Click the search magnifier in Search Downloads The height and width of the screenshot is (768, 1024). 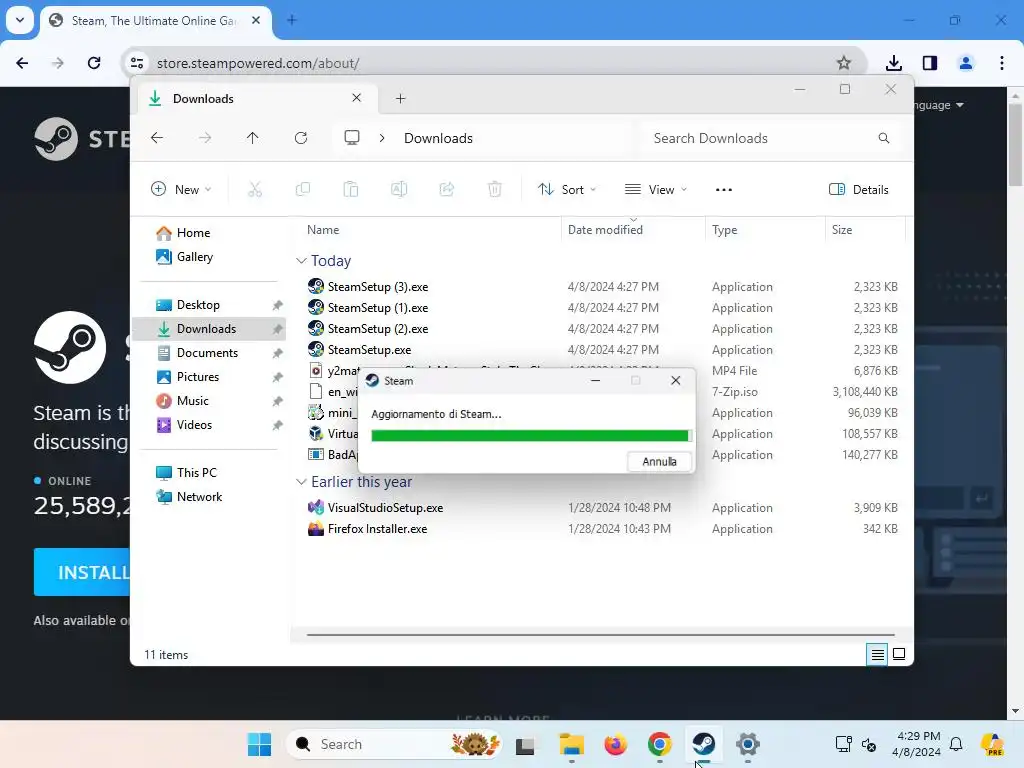(x=884, y=138)
